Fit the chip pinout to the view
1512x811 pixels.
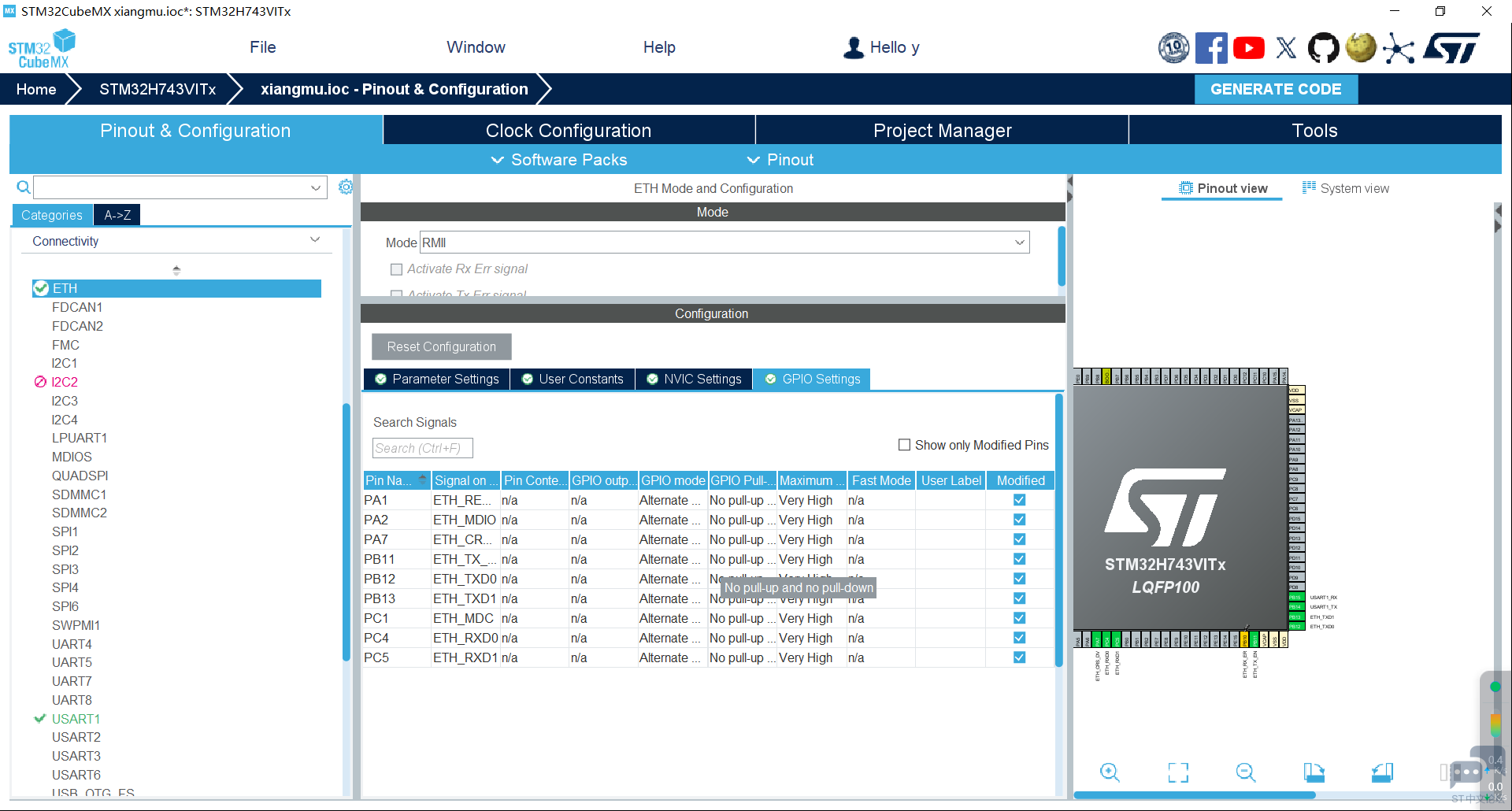click(x=1178, y=772)
